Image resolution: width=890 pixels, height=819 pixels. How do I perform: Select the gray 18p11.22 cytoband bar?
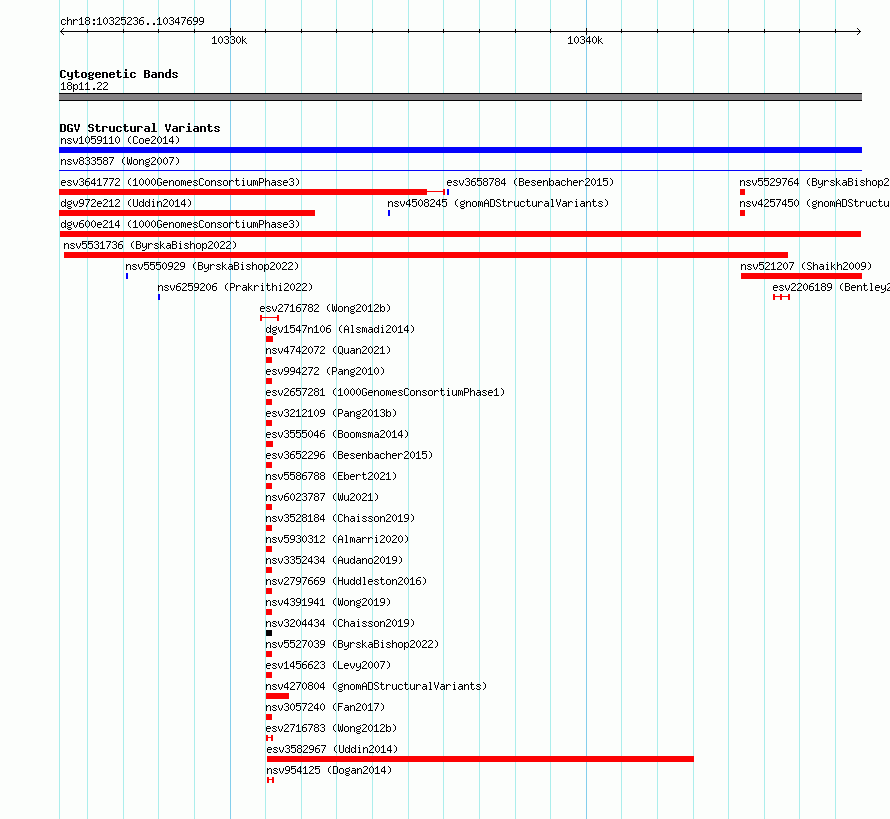coord(460,97)
